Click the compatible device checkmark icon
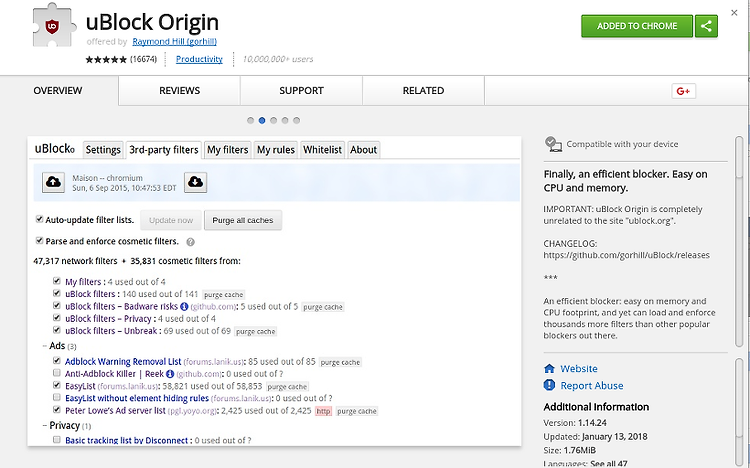750x468 pixels. click(553, 144)
